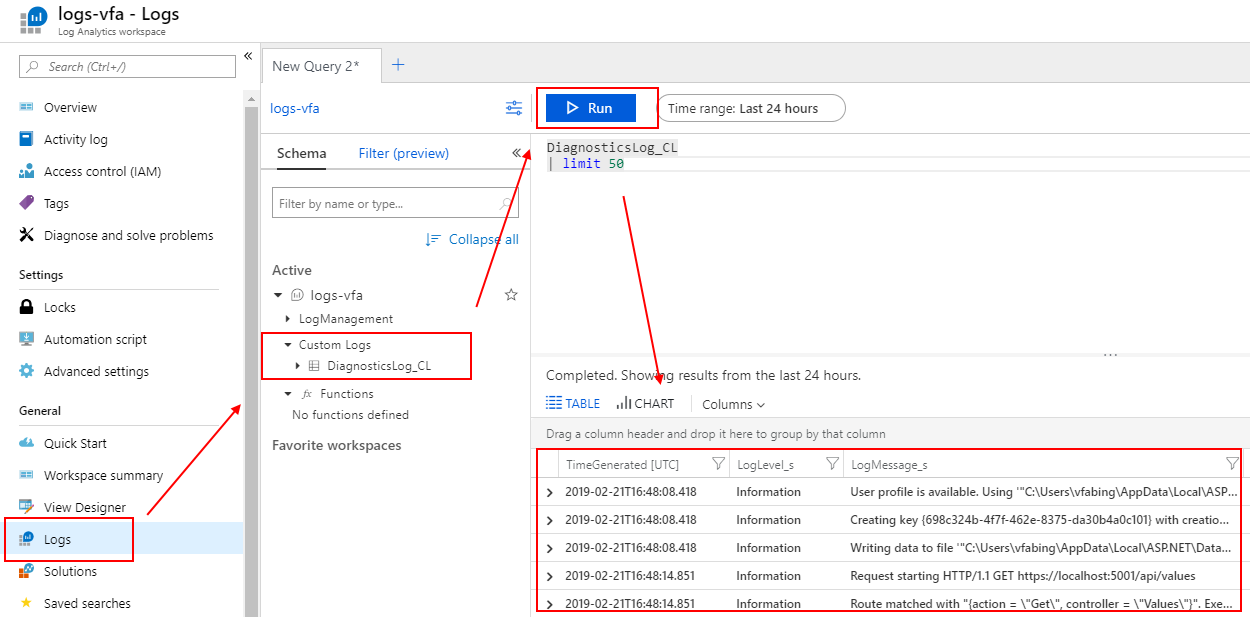The height and width of the screenshot is (617, 1250).
Task: Click the Locks padlock icon
Action: coord(27,307)
